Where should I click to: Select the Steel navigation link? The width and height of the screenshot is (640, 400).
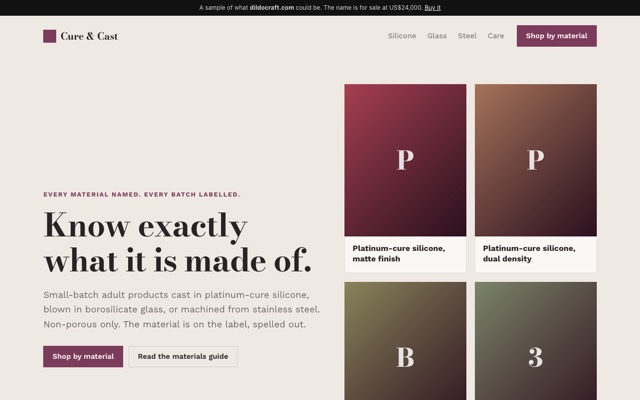pos(467,36)
